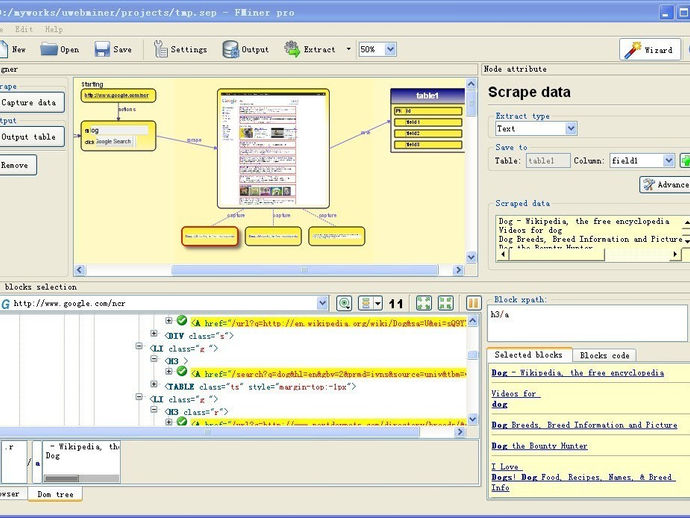690x518 pixels.
Task: Save the project with the floppy icon
Action: 102,49
